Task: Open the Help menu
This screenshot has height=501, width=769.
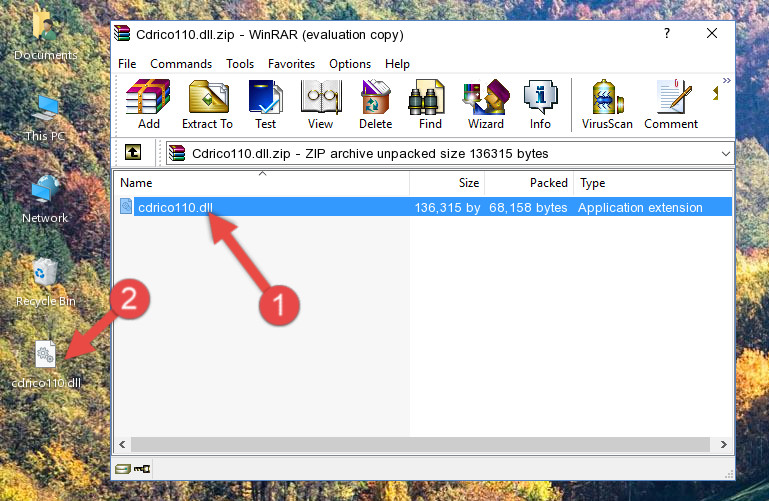Action: (397, 64)
